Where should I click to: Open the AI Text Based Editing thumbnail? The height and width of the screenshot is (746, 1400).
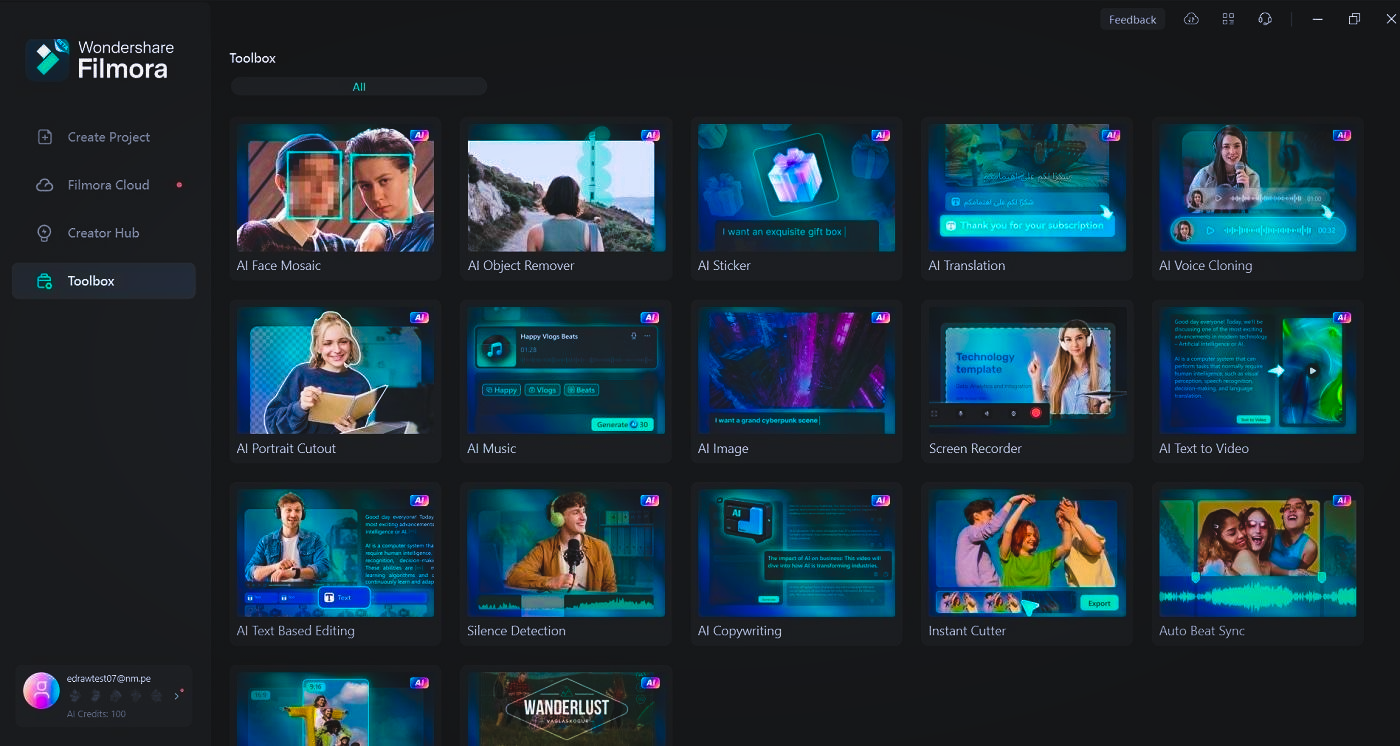pyautogui.click(x=335, y=553)
